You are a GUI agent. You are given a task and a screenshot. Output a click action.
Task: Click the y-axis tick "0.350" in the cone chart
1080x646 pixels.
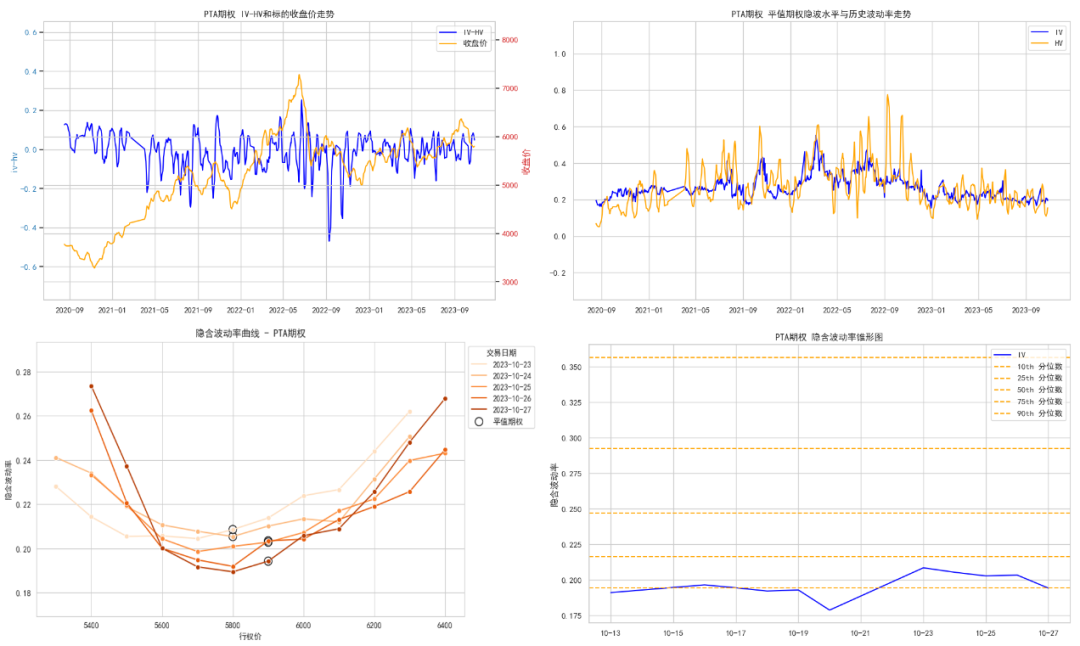(x=571, y=368)
